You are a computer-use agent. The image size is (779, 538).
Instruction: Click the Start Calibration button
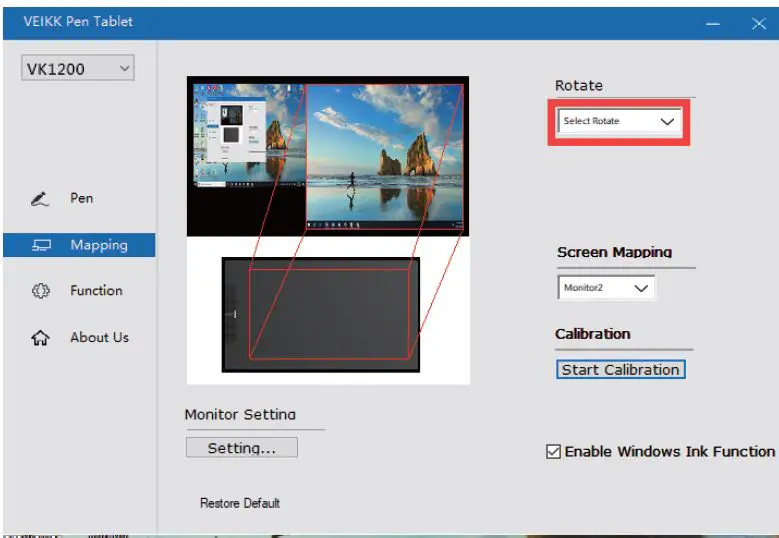click(621, 370)
